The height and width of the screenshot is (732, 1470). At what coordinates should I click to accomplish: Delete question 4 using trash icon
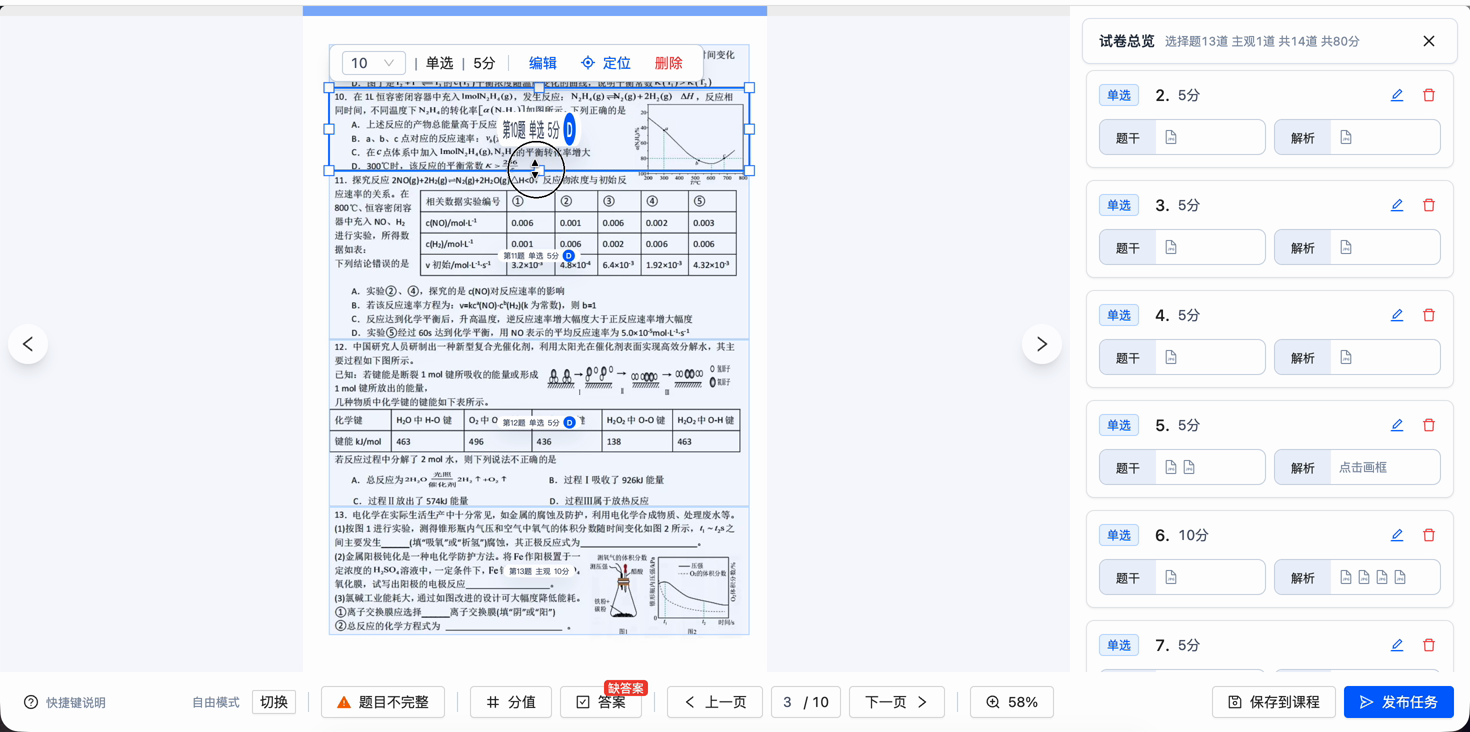pos(1429,315)
